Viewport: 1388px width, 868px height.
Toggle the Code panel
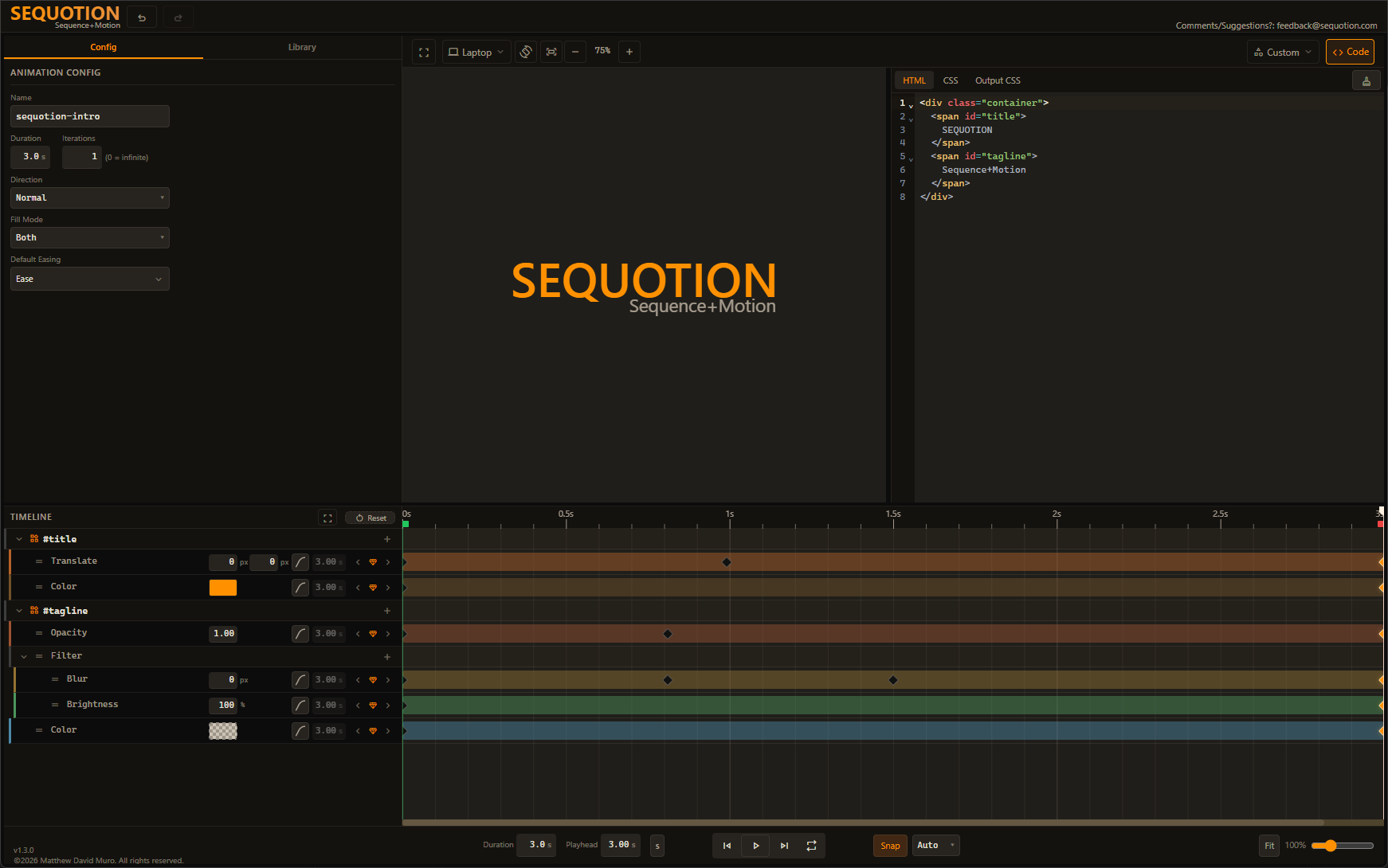[1350, 51]
